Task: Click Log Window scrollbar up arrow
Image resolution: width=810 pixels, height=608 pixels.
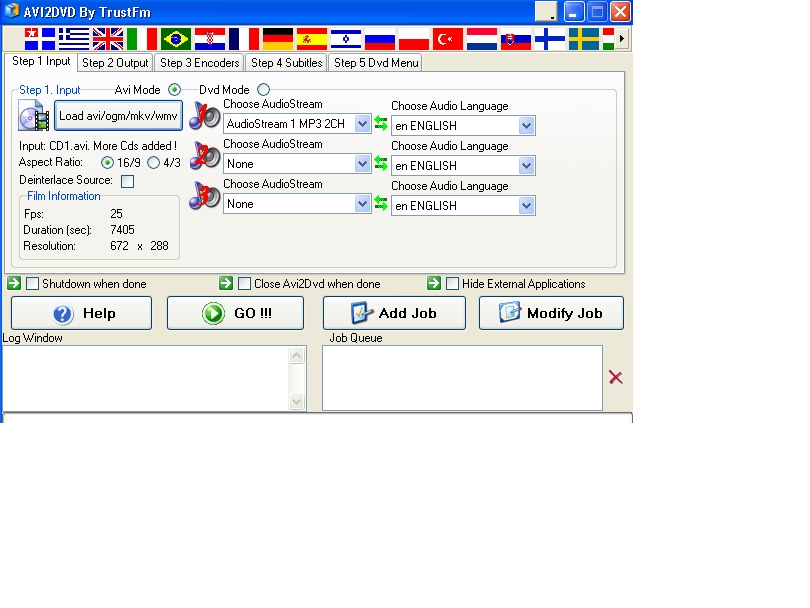Action: point(297,355)
